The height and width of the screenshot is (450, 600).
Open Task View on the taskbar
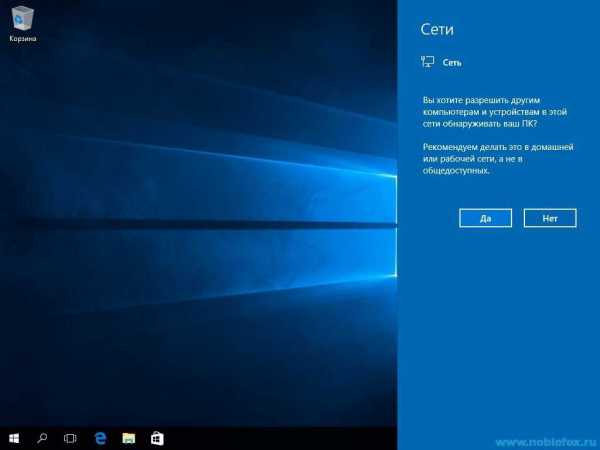[70, 438]
